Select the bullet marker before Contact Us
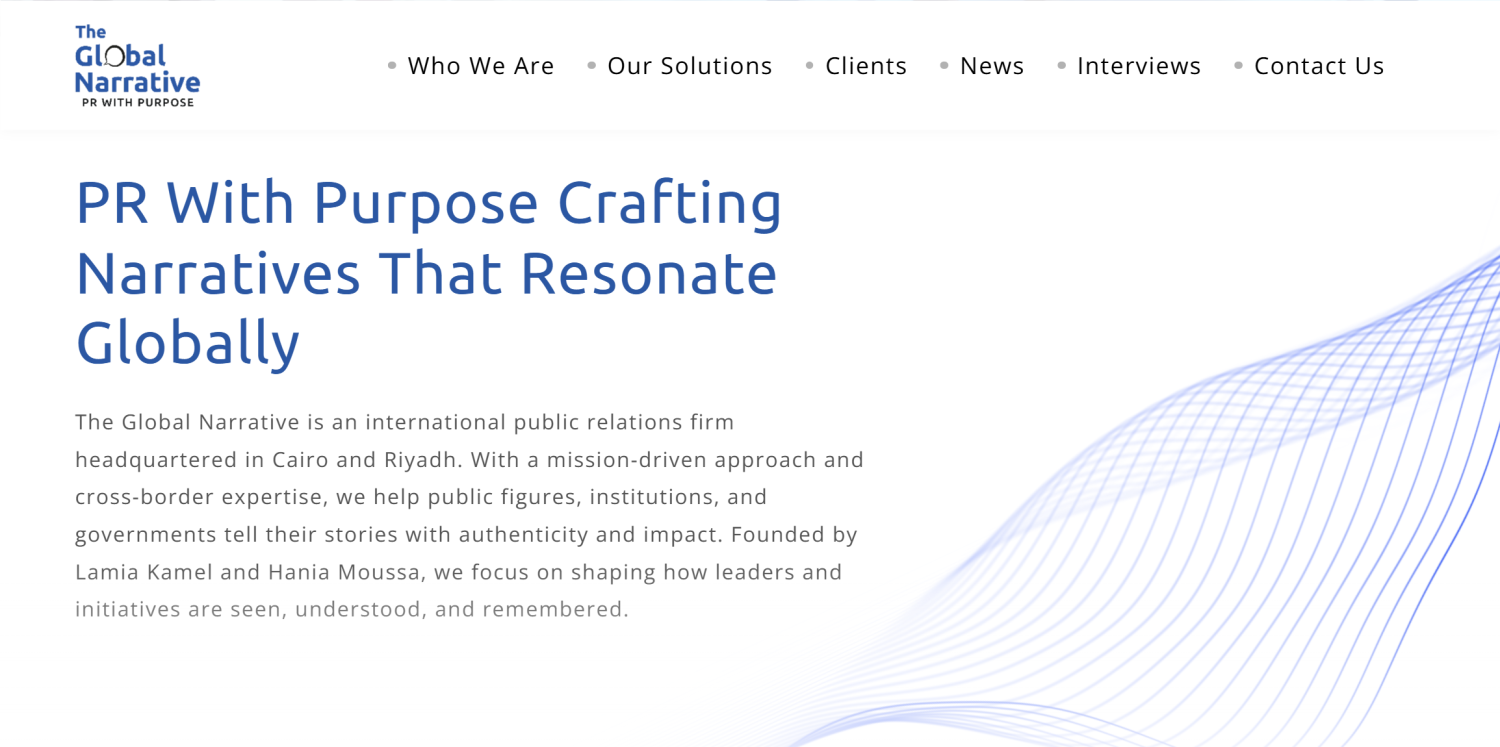Viewport: 1500px width, 747px height. pyautogui.click(x=1238, y=66)
